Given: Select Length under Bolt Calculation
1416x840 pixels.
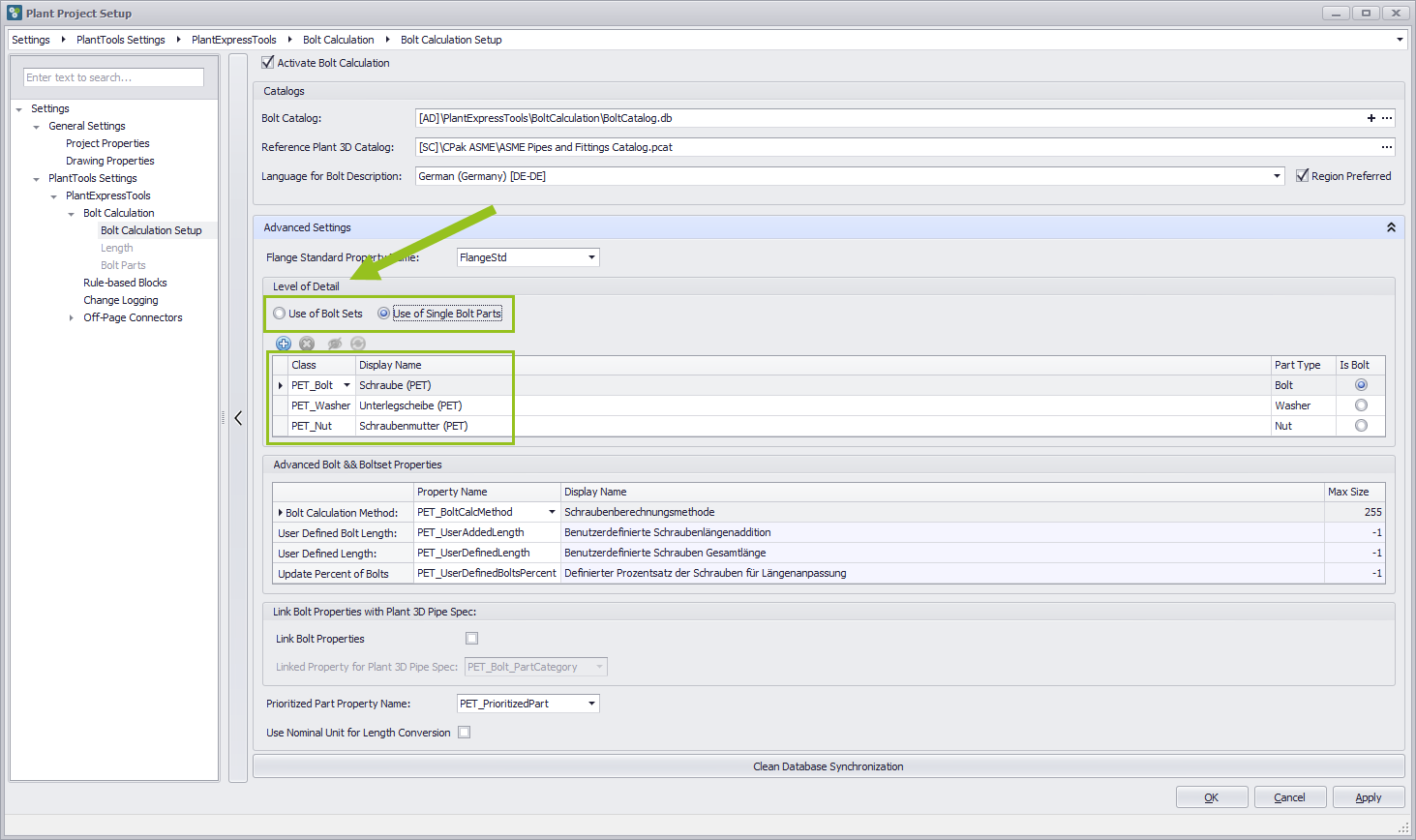Looking at the screenshot, I should click(x=117, y=248).
